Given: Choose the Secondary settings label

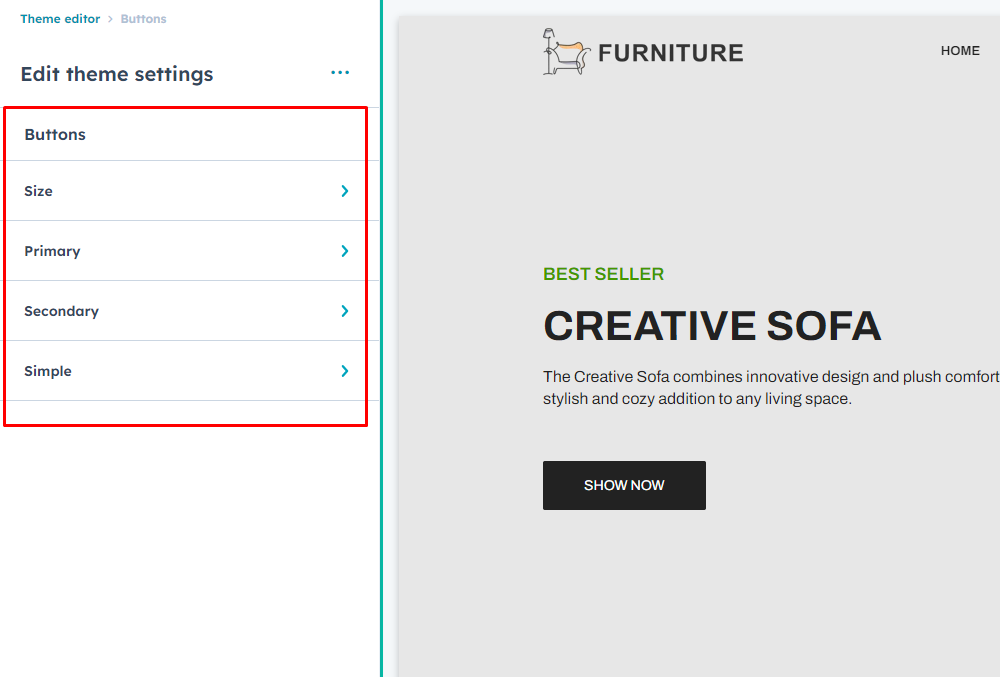Looking at the screenshot, I should (61, 311).
